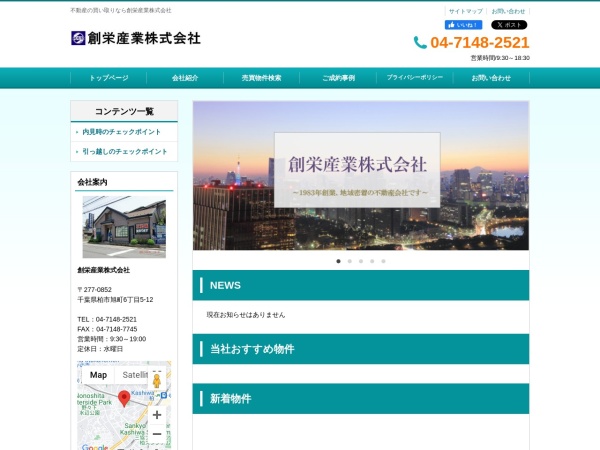Open 会社紹介 in the navigation bar
Screen dimensions: 600x450
click(x=185, y=78)
